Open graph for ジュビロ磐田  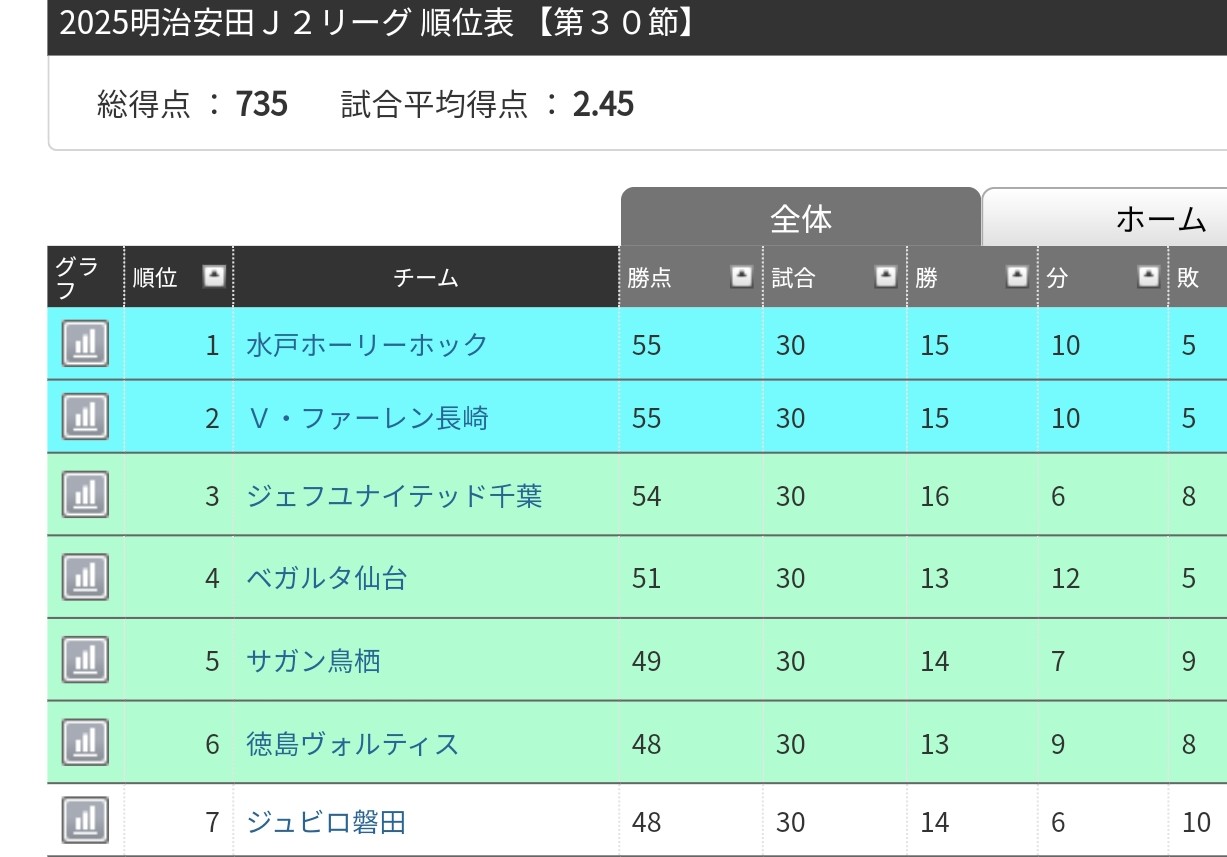tap(85, 821)
